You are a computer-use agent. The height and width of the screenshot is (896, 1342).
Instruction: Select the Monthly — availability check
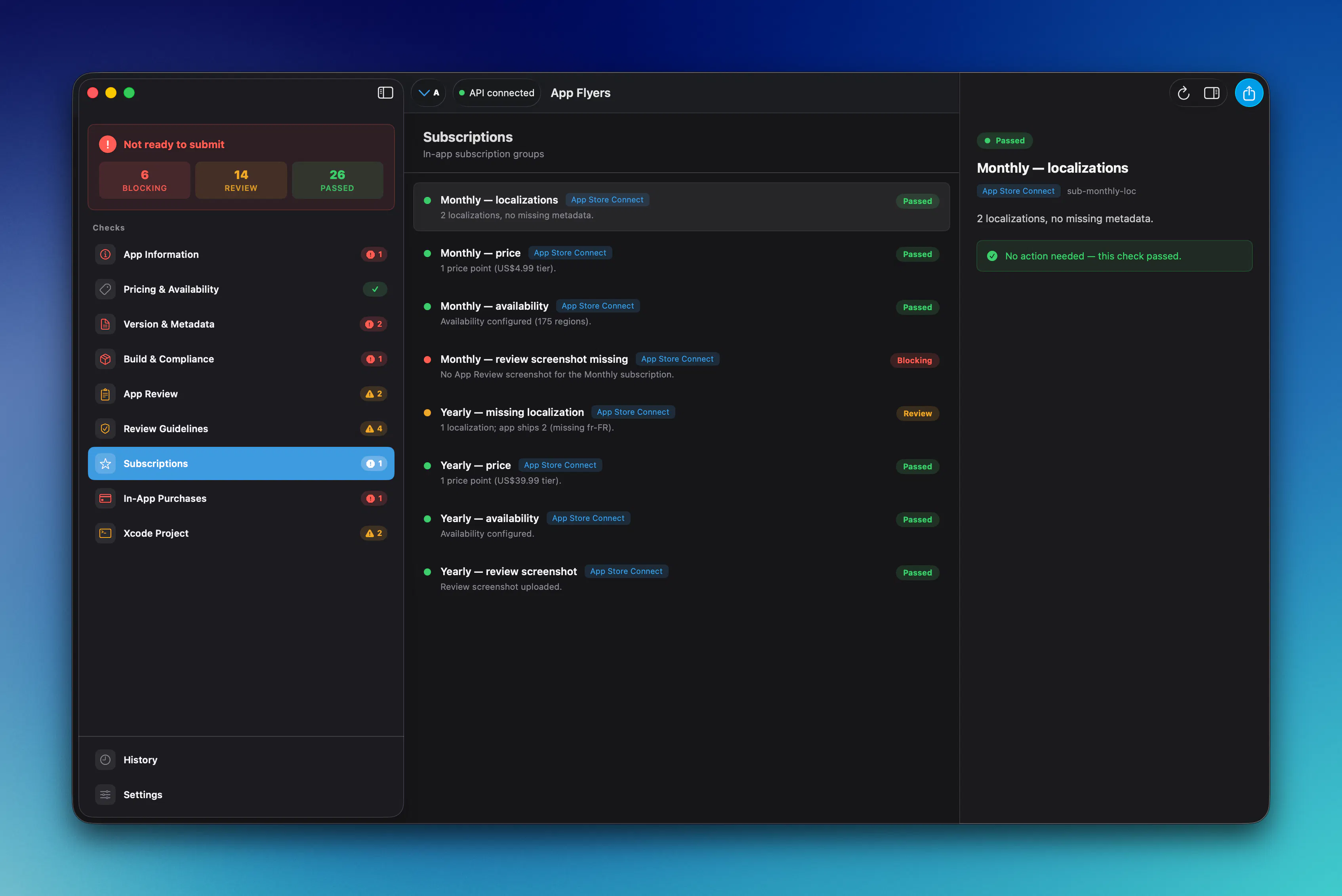(x=681, y=313)
